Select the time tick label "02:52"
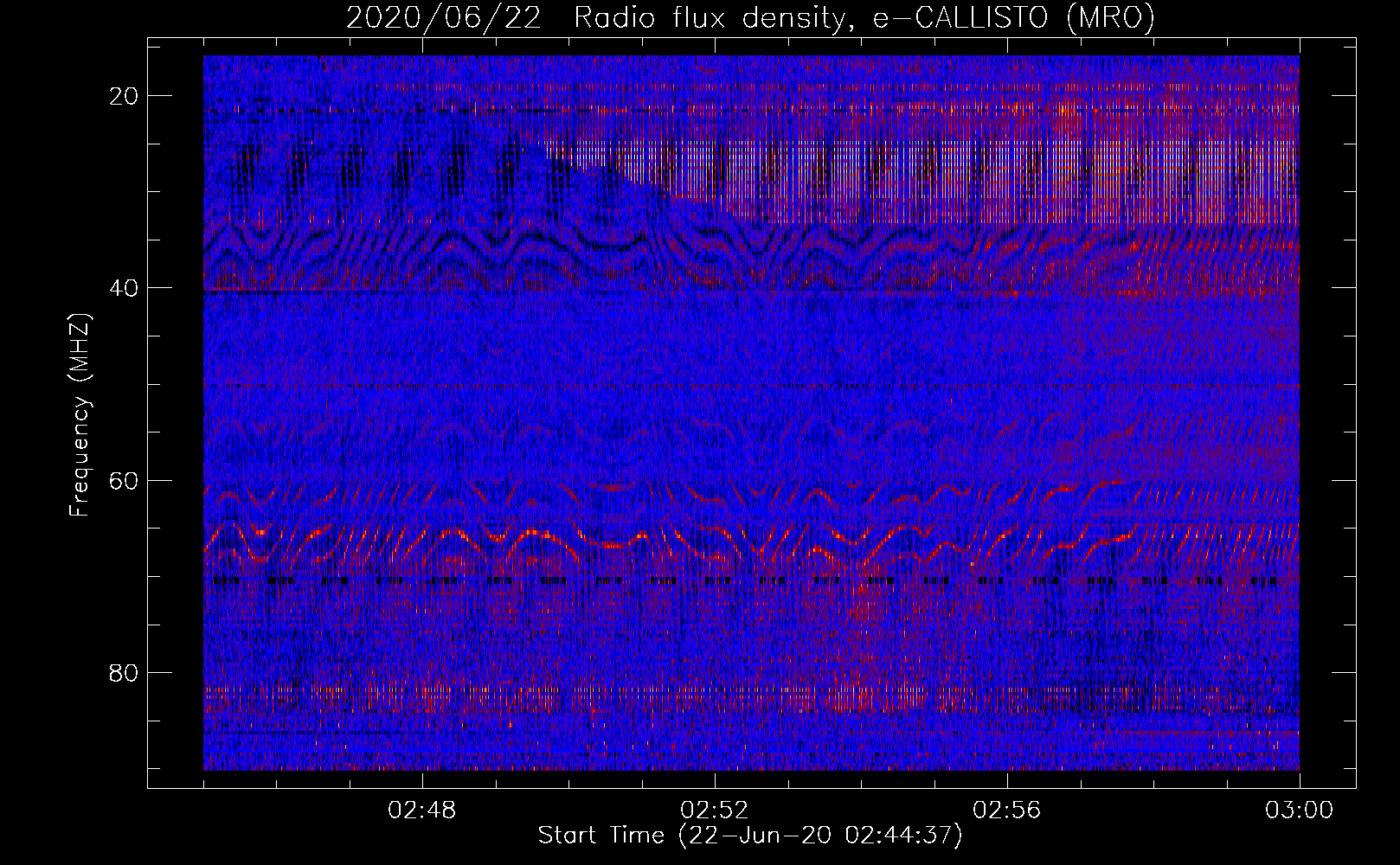Viewport: 1400px width, 865px height. point(715,811)
